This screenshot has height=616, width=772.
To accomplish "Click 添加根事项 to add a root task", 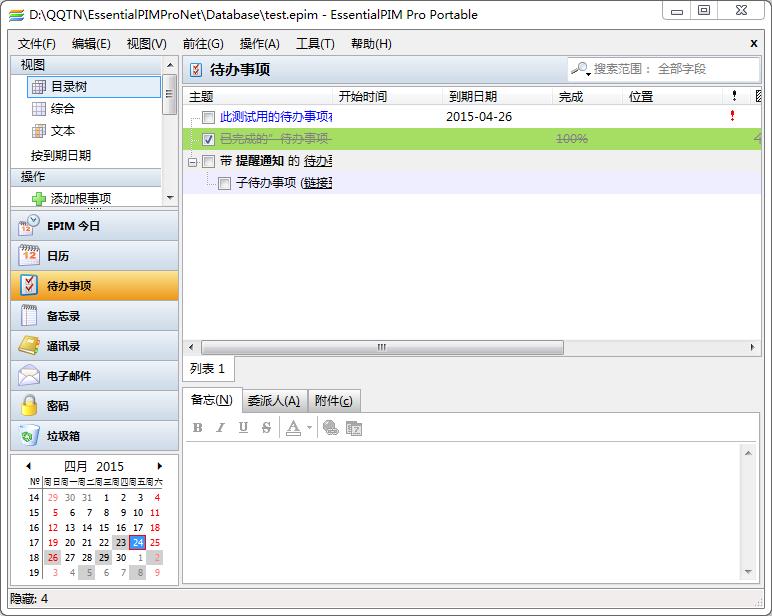I will tap(80, 198).
